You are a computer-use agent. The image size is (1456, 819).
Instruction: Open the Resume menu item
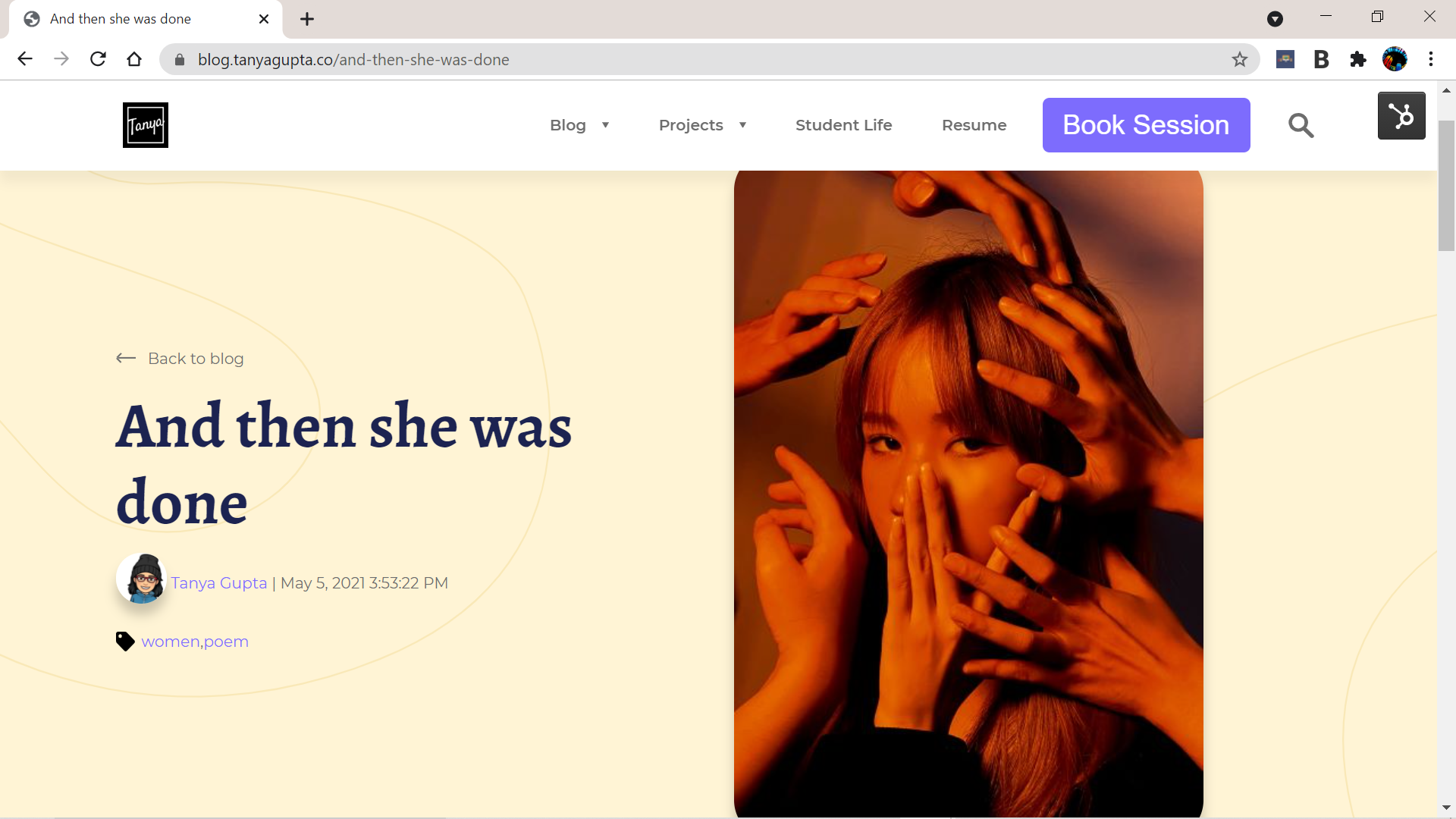click(974, 125)
